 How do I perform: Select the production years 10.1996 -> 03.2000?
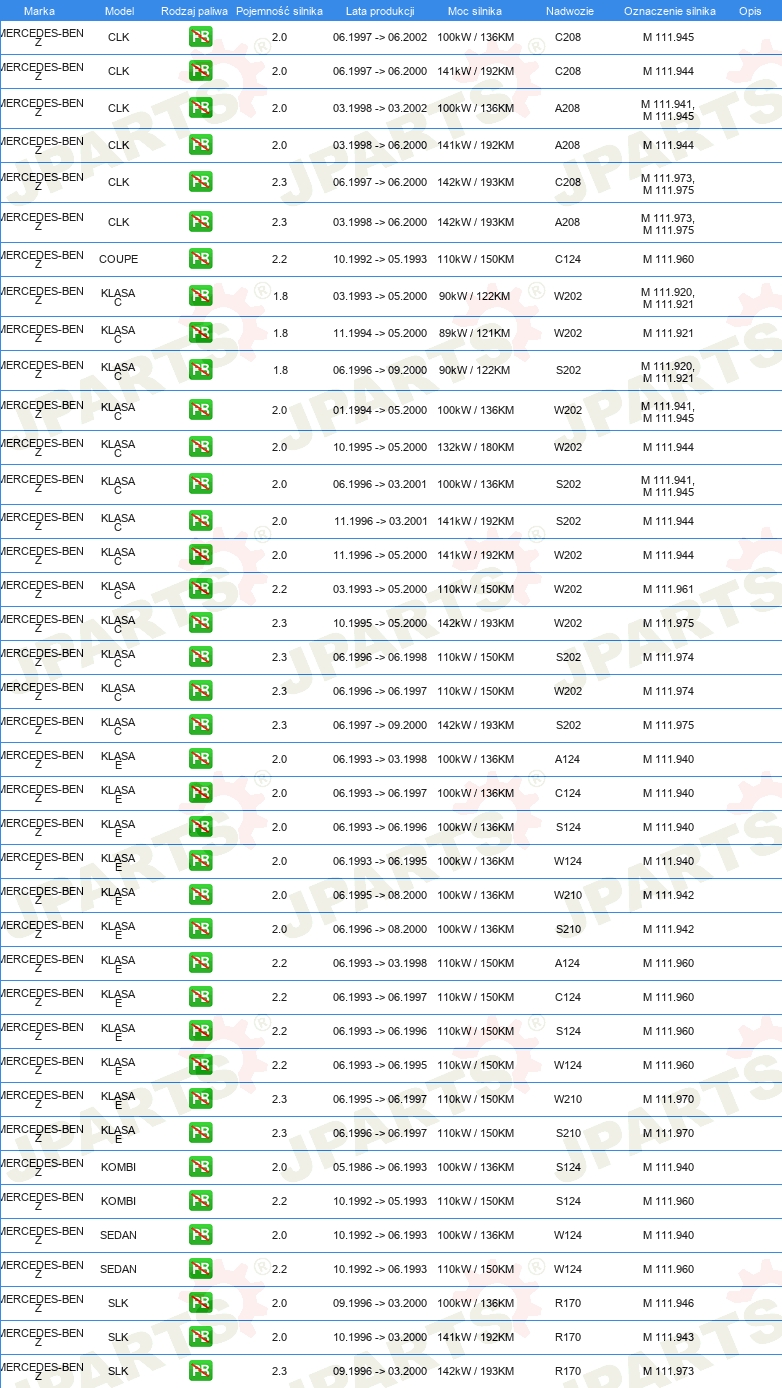(x=380, y=1337)
